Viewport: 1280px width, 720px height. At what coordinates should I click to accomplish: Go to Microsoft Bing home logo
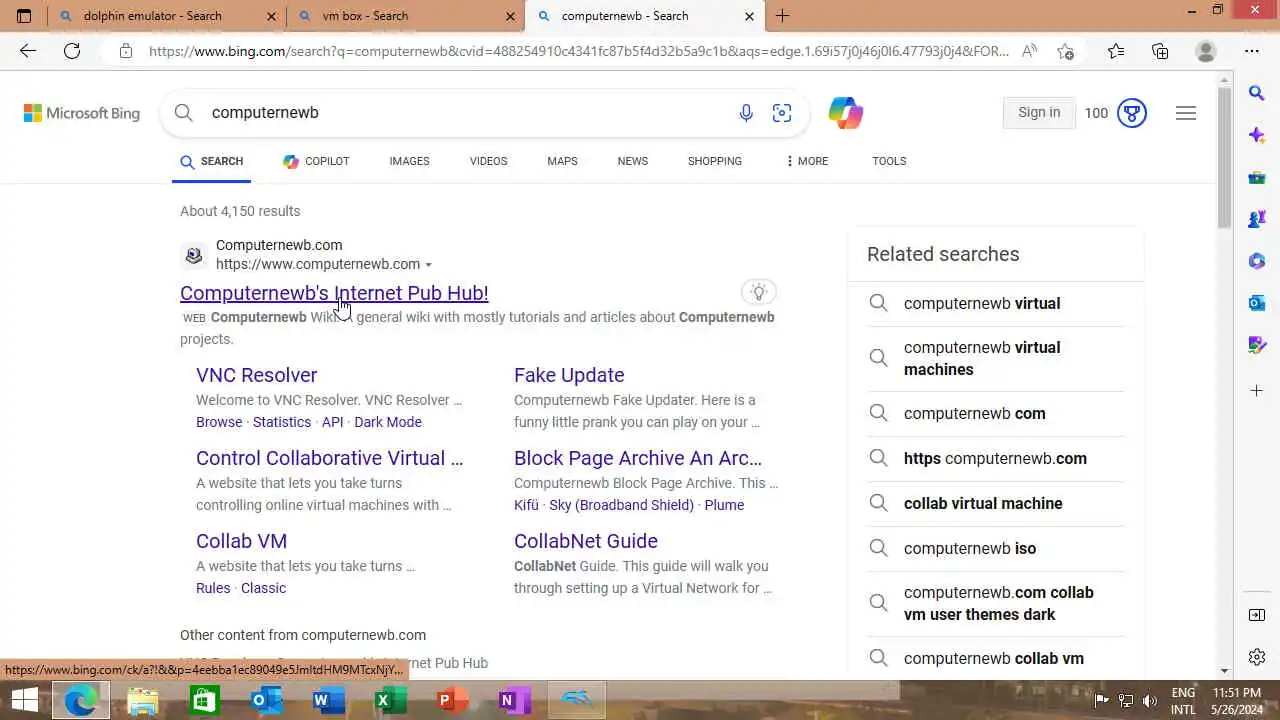(82, 113)
